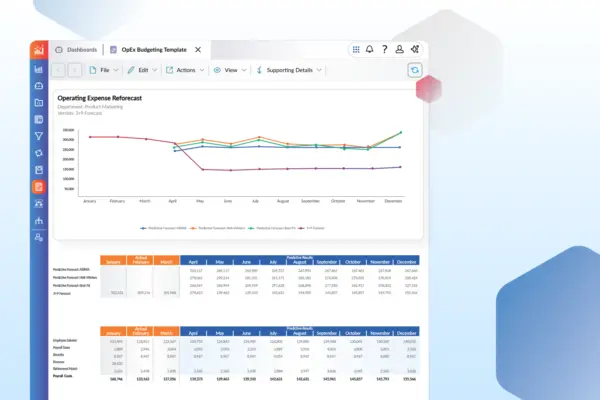Click the 'Predictive Forecast Best Fit' table row label
Screen dimensions: 600x400
click(x=72, y=286)
